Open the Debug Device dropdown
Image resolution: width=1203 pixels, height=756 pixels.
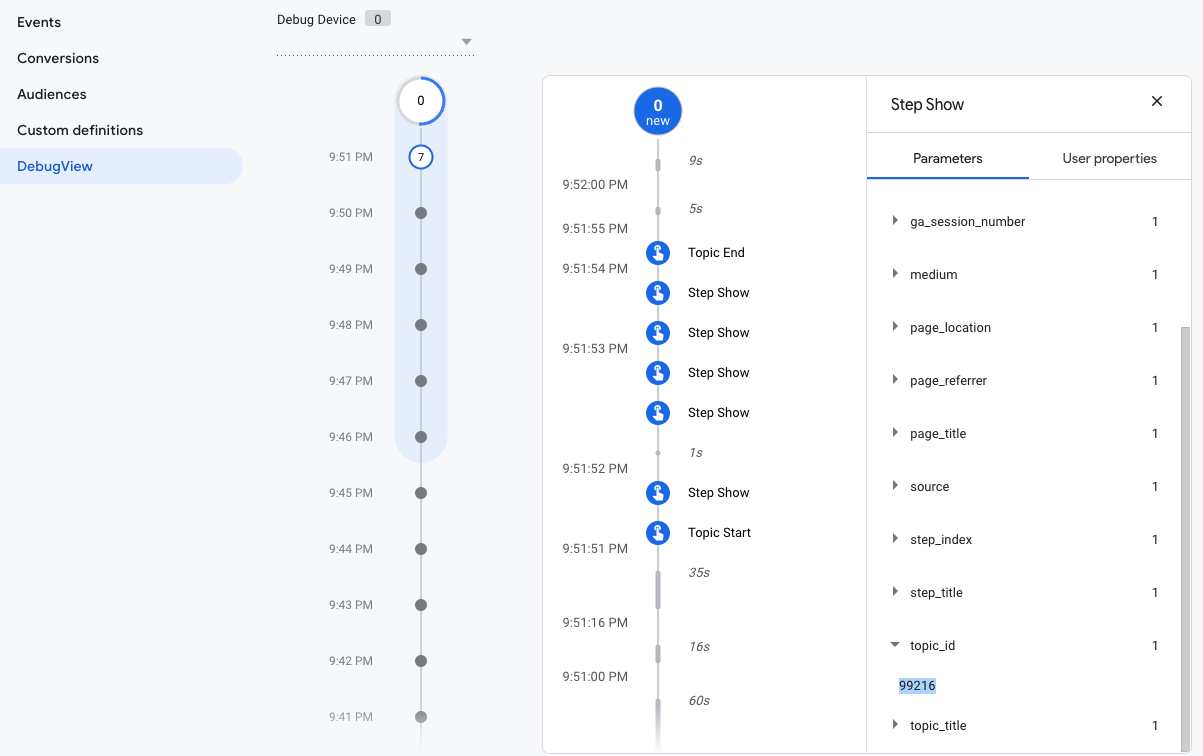(x=466, y=42)
